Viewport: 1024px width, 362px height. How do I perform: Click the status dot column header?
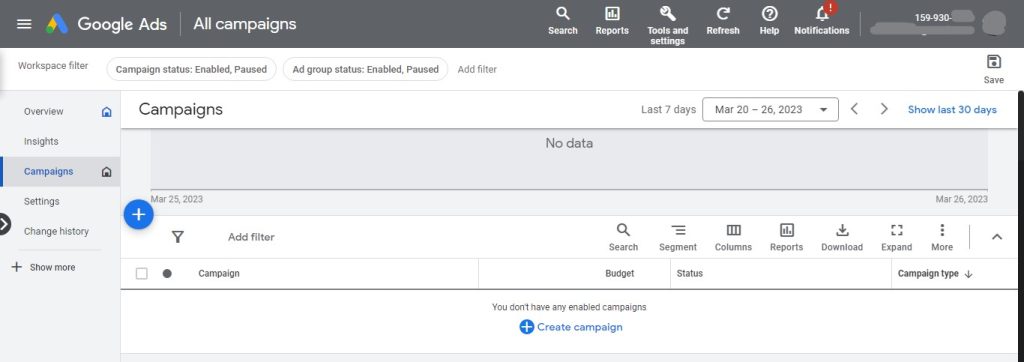tap(167, 274)
